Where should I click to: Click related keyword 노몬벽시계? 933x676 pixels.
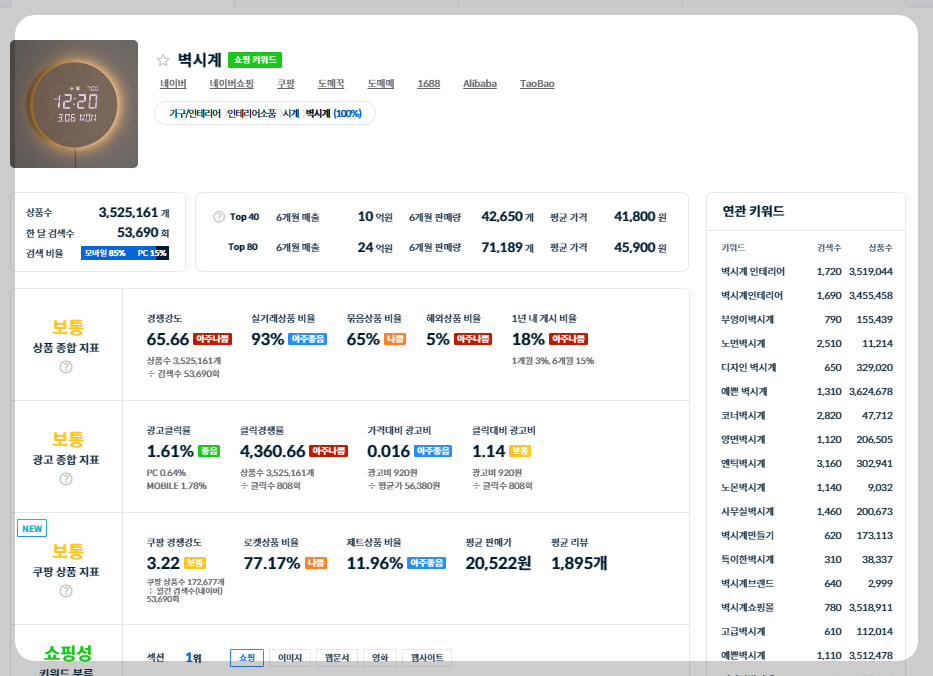[743, 487]
